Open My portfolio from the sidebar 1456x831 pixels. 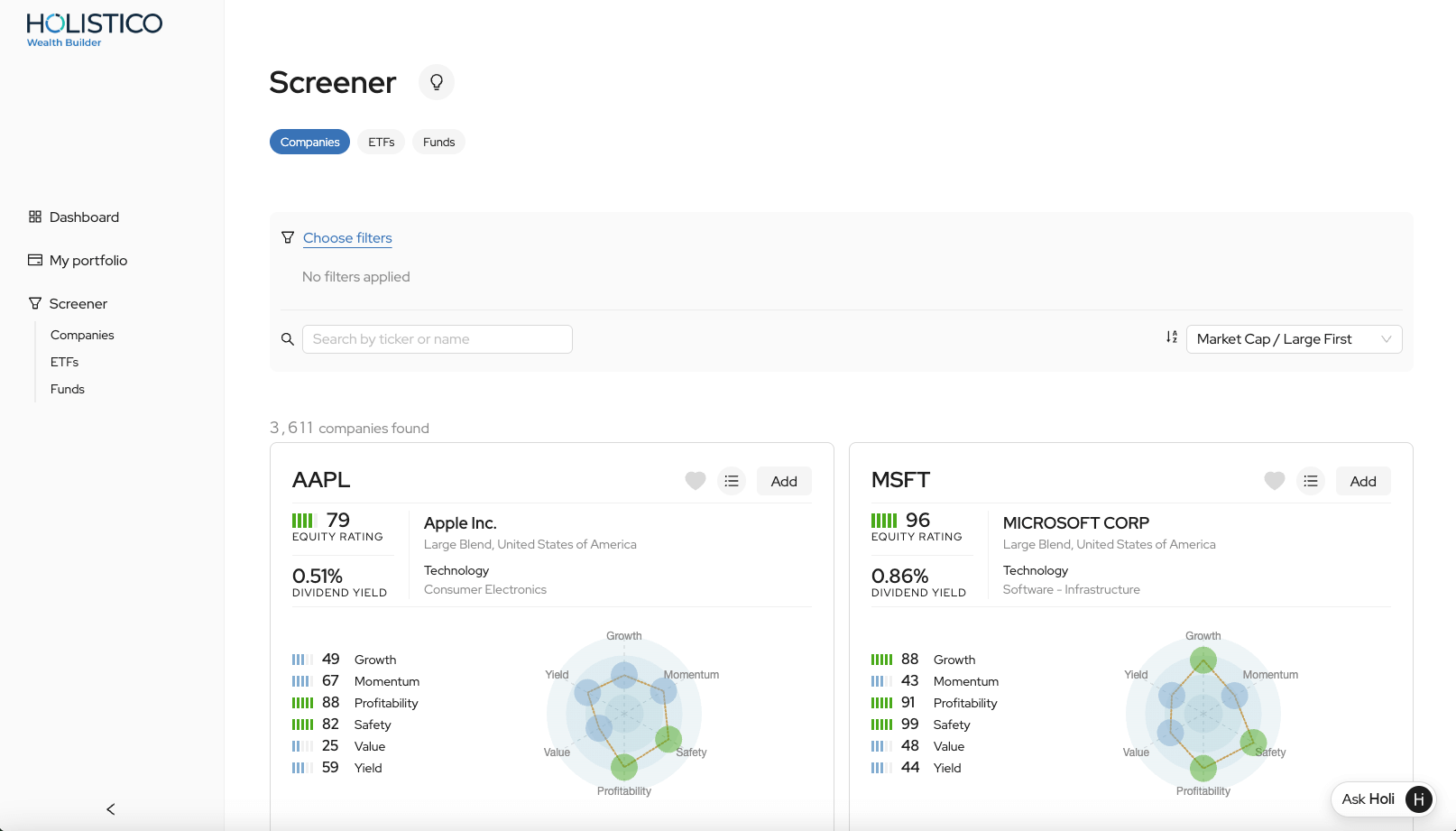click(x=88, y=260)
